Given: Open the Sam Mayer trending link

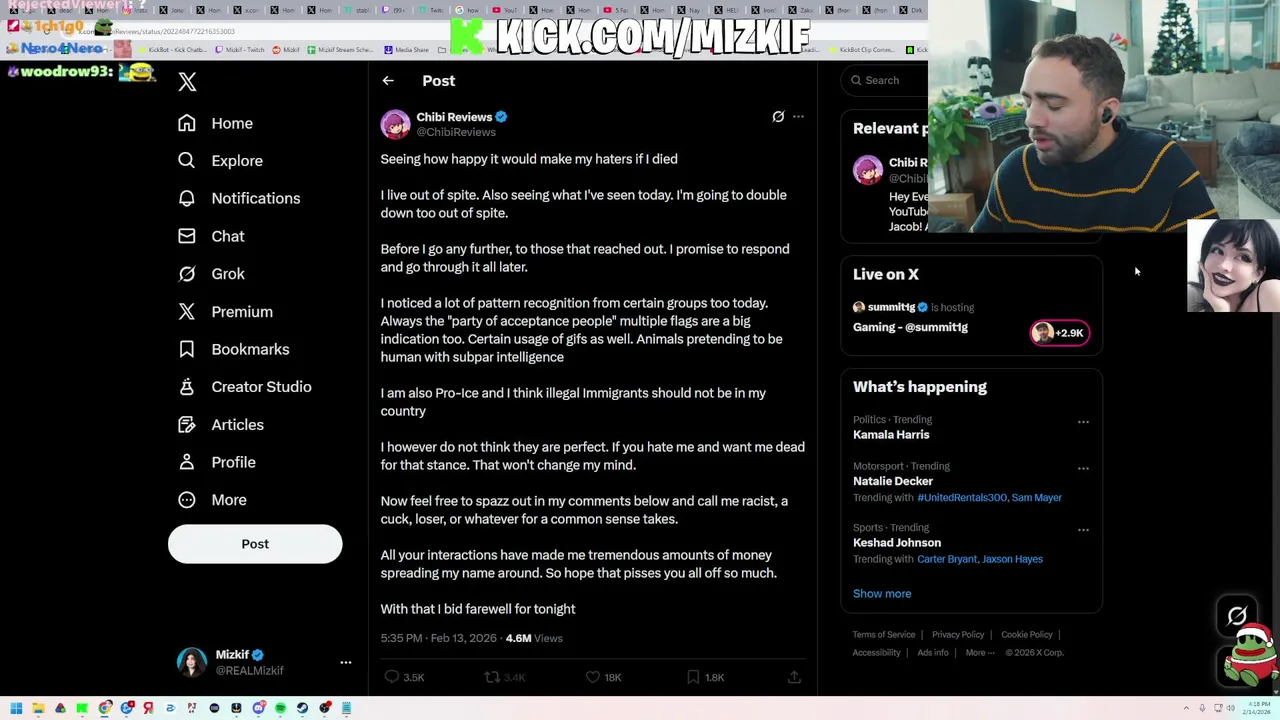Looking at the screenshot, I should point(1036,497).
